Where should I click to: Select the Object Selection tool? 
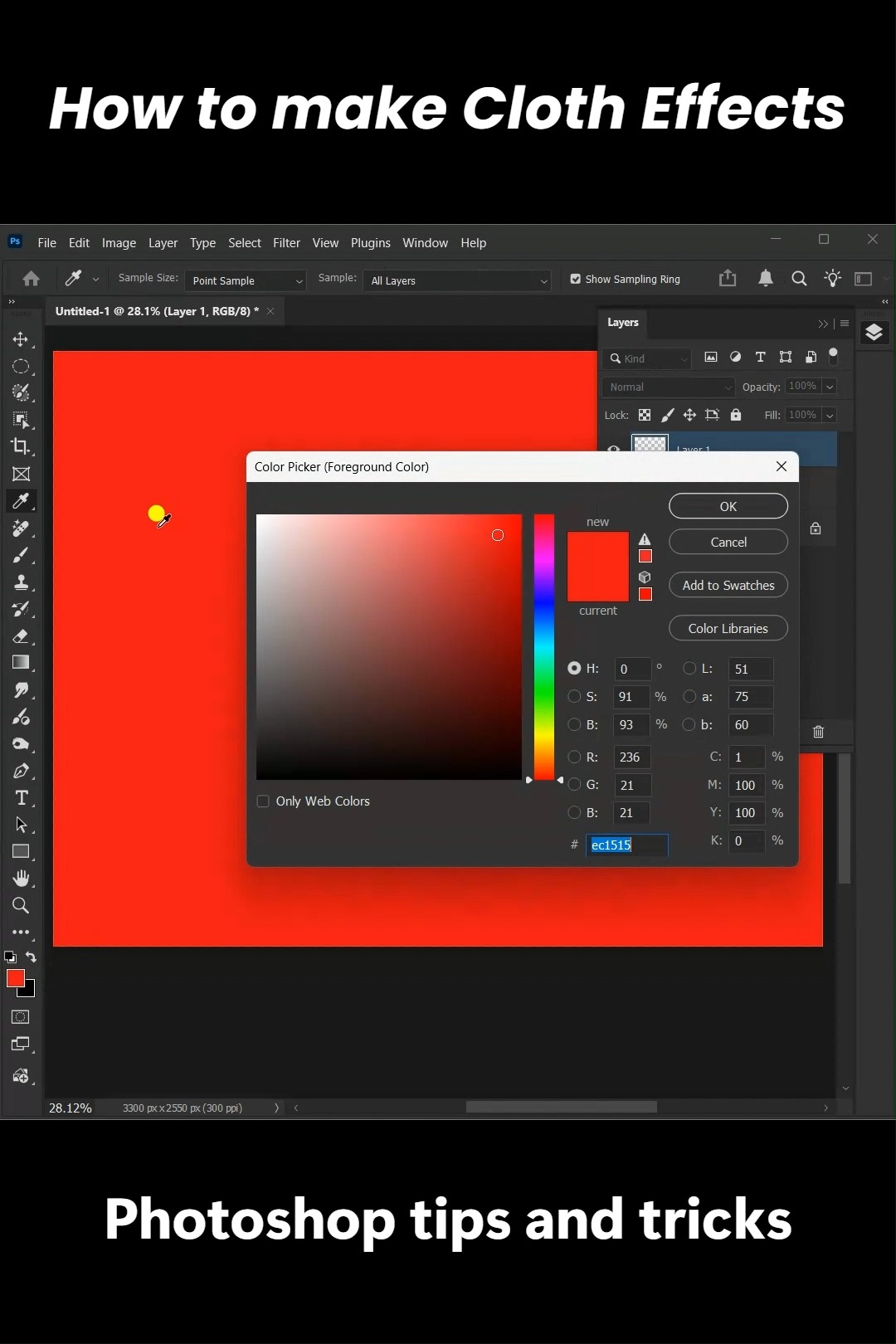pyautogui.click(x=21, y=420)
